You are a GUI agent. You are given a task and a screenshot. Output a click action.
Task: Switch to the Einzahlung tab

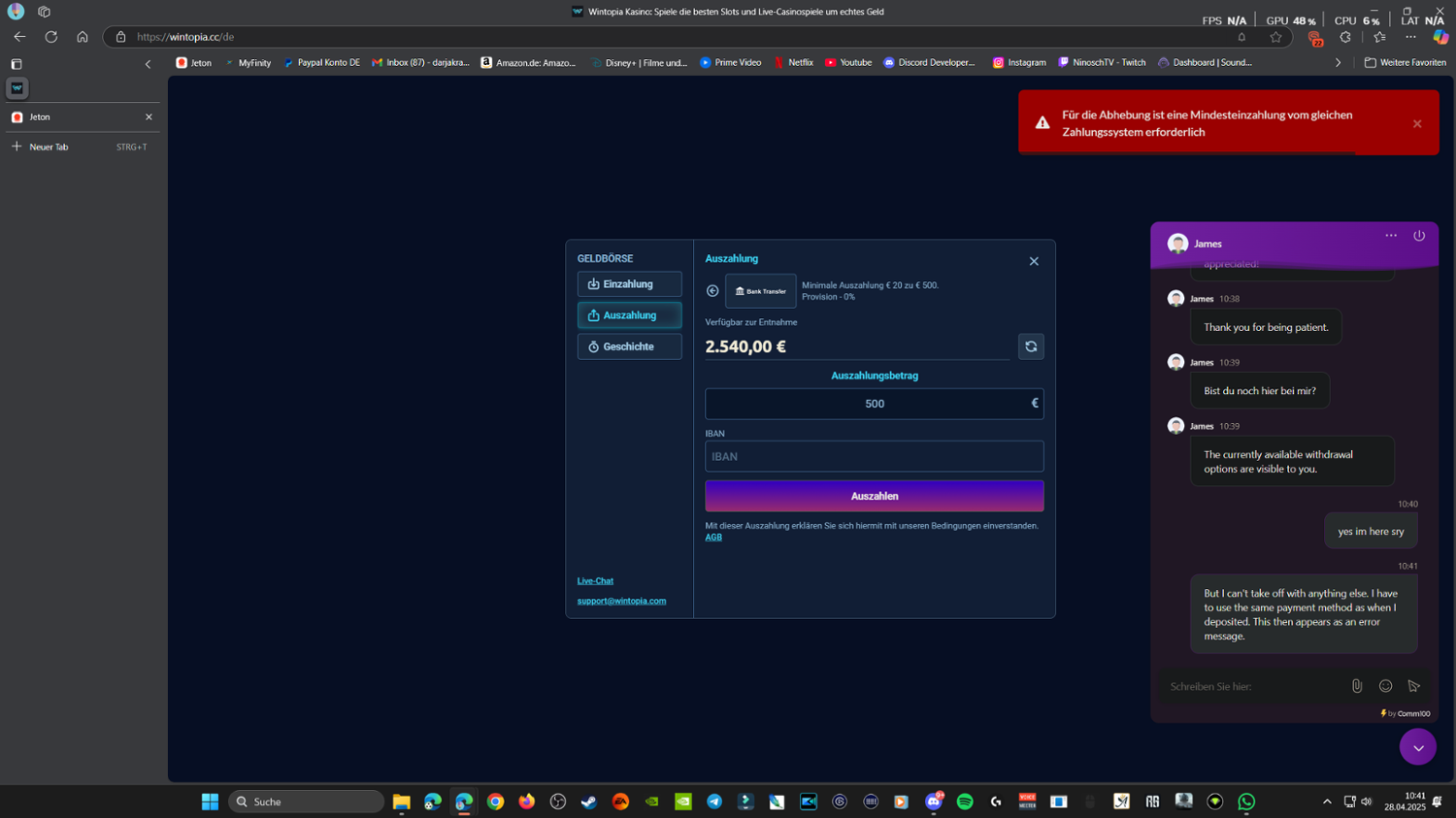click(x=629, y=284)
